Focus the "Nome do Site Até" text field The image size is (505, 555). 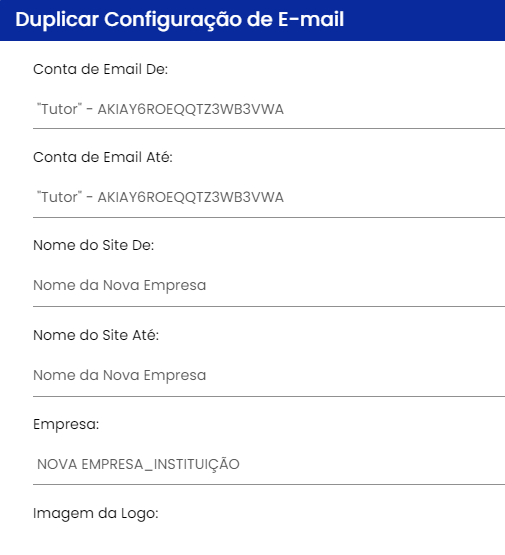[x=269, y=375]
